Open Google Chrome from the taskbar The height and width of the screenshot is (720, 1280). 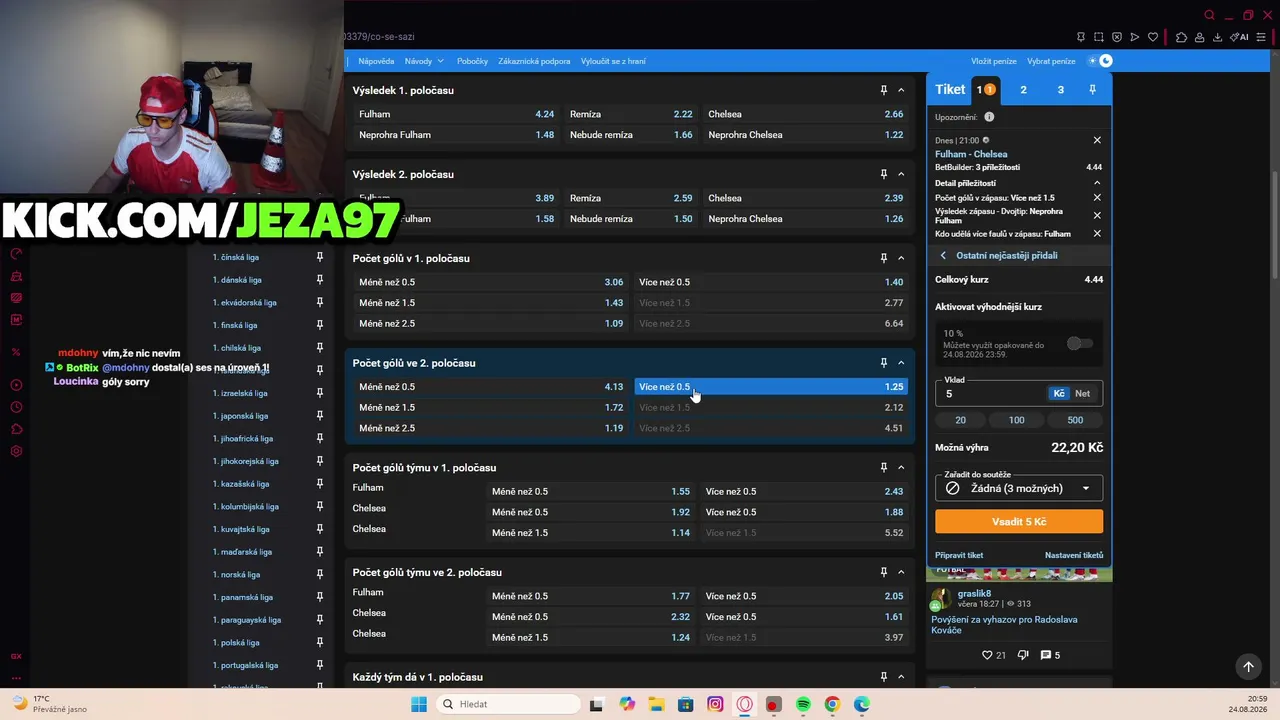(832, 704)
